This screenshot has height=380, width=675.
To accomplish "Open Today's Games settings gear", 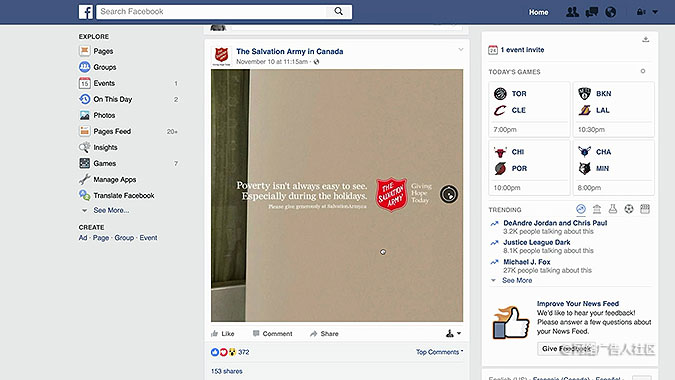I will tap(643, 71).
